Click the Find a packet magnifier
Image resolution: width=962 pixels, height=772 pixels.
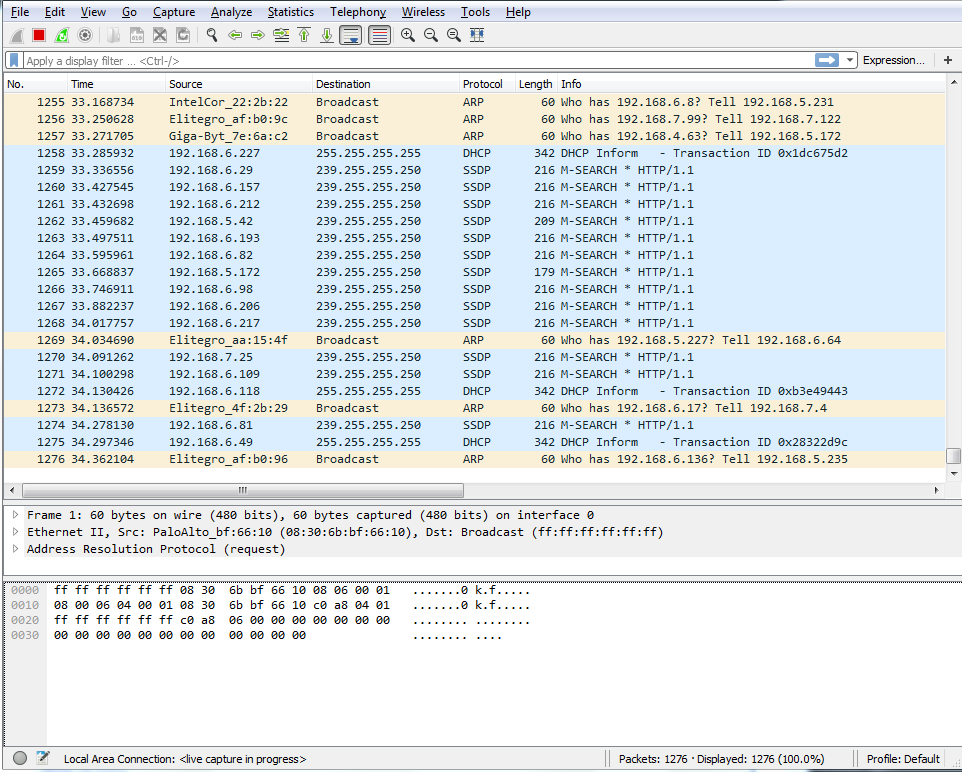[212, 35]
